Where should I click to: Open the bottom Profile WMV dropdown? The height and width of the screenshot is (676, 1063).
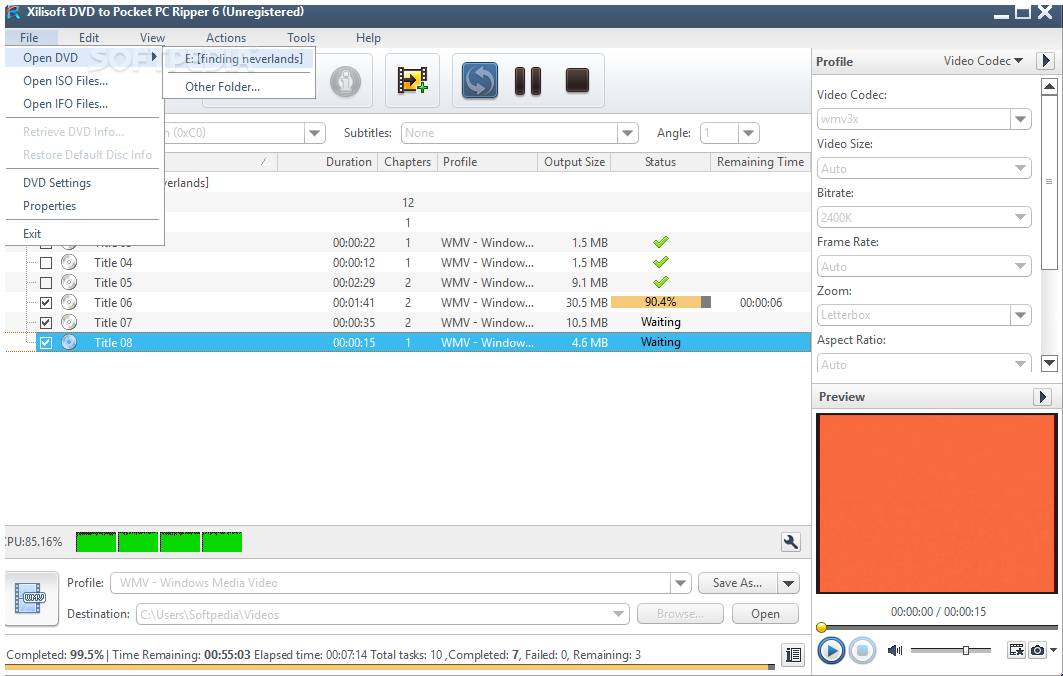point(681,583)
